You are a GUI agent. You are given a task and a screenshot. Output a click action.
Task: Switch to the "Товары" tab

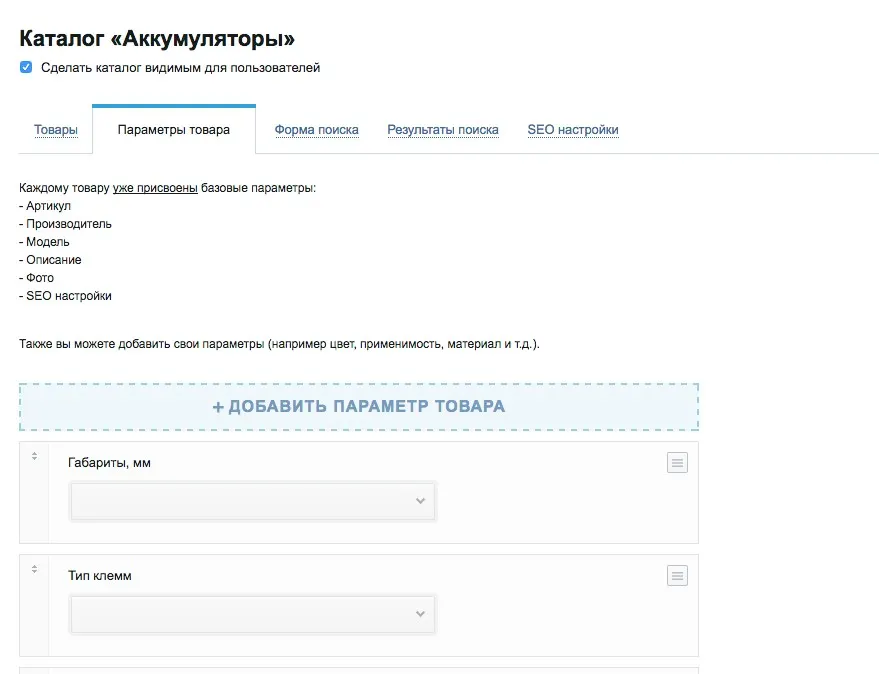[x=56, y=129]
